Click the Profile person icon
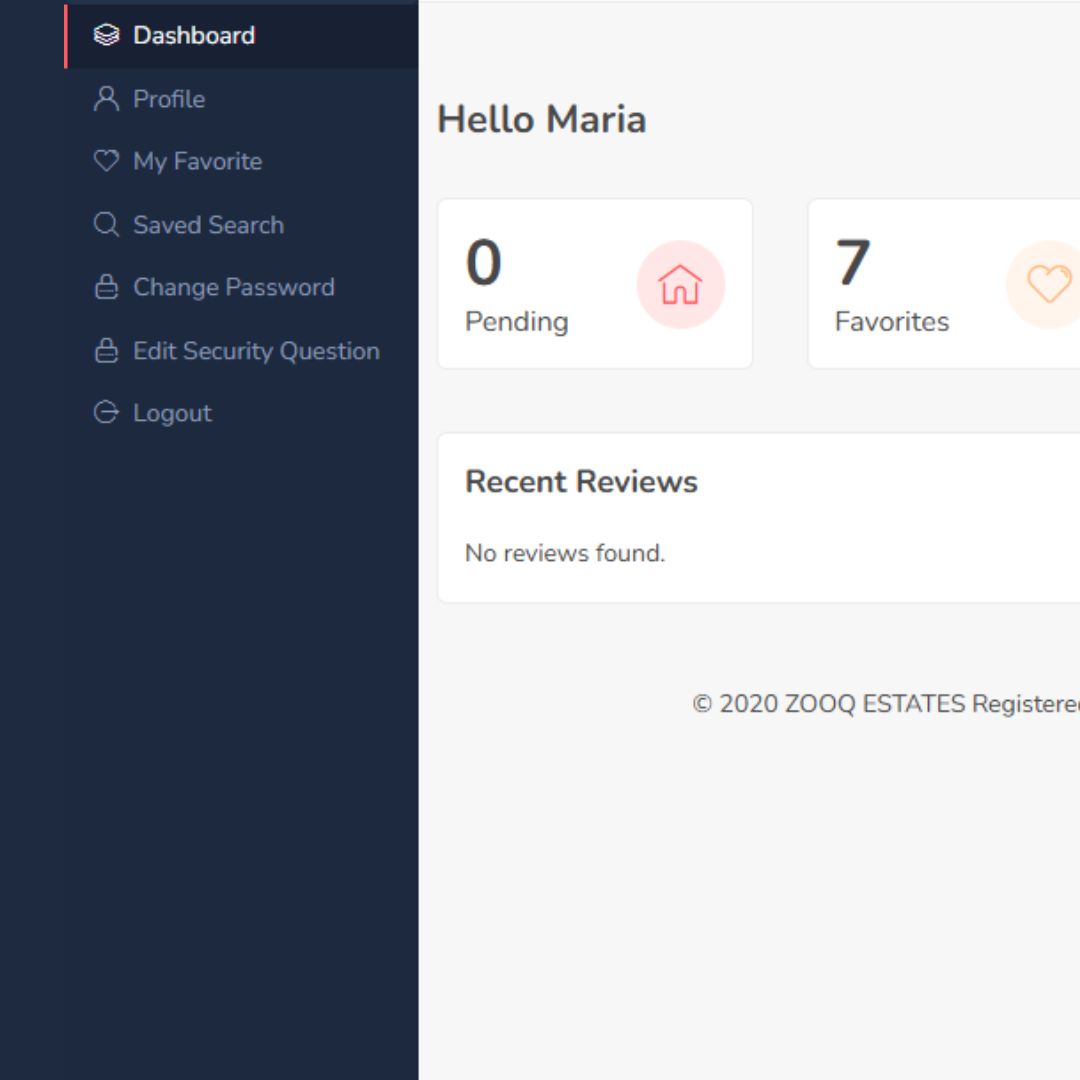 click(x=105, y=99)
